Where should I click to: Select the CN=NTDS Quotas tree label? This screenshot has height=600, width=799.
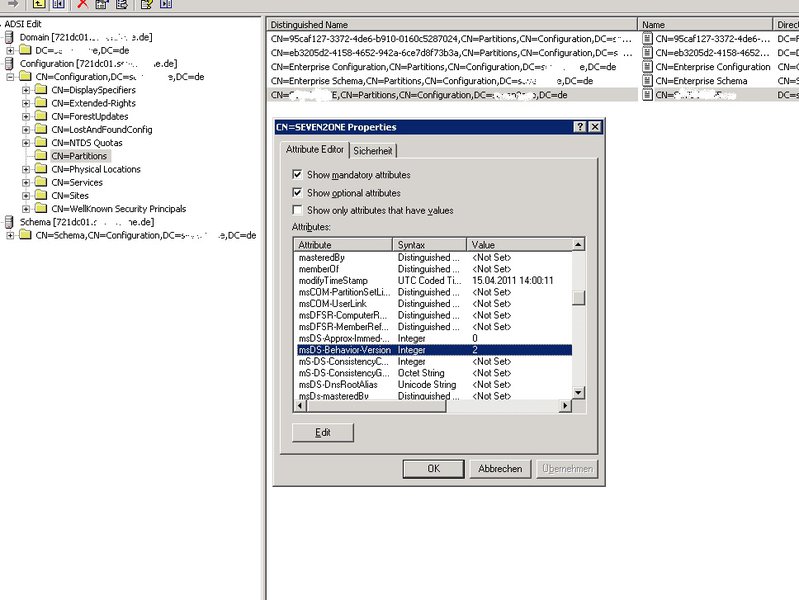click(87, 143)
